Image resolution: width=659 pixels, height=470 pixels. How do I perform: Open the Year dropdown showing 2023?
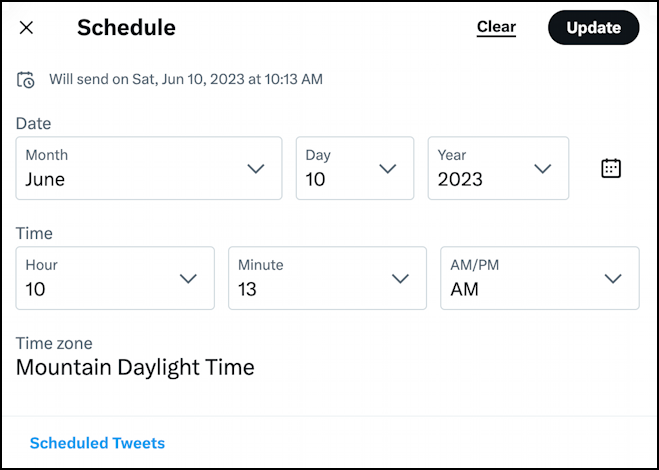pos(498,168)
